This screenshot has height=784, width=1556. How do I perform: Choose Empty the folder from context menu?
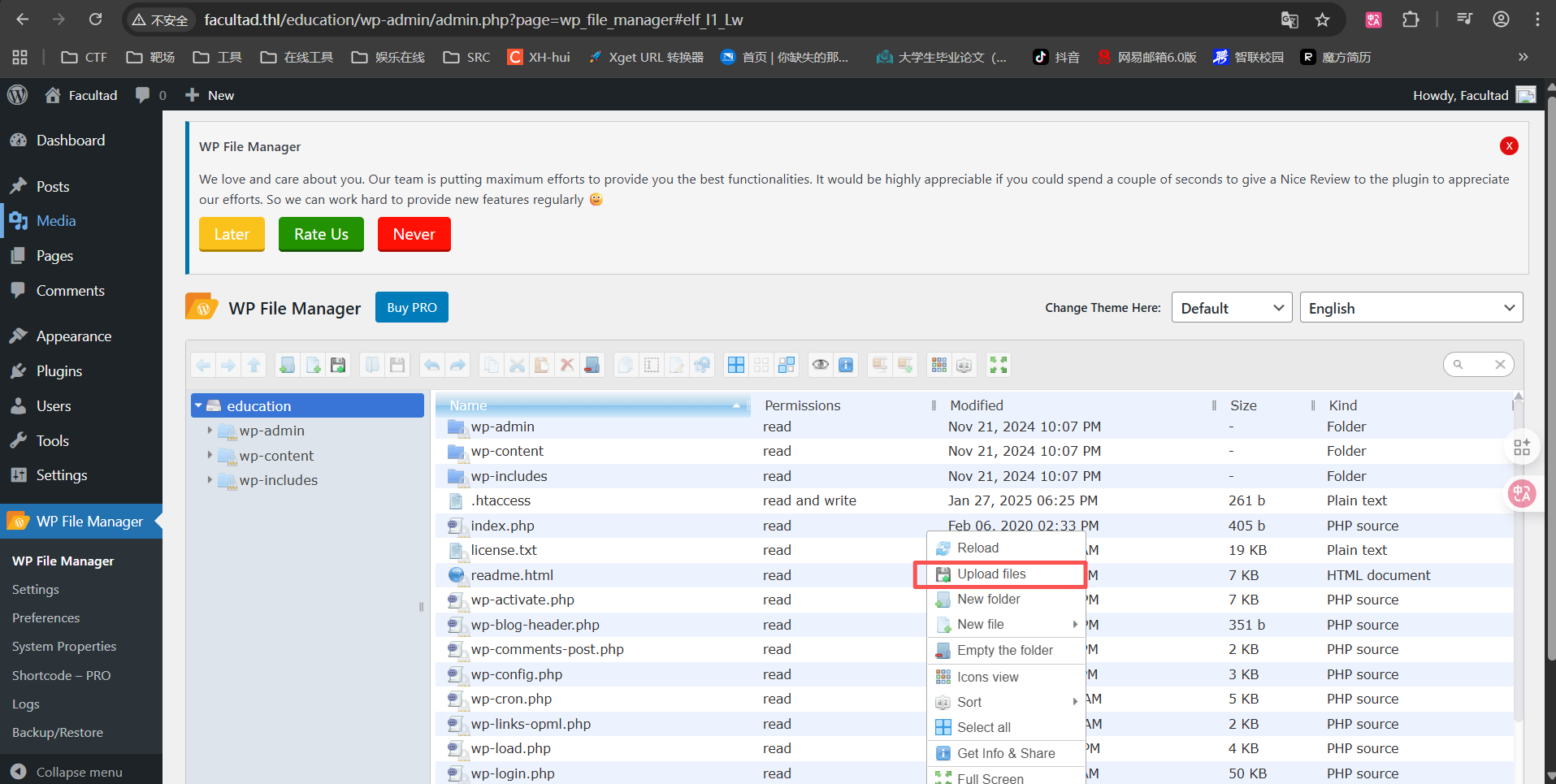pos(1006,651)
